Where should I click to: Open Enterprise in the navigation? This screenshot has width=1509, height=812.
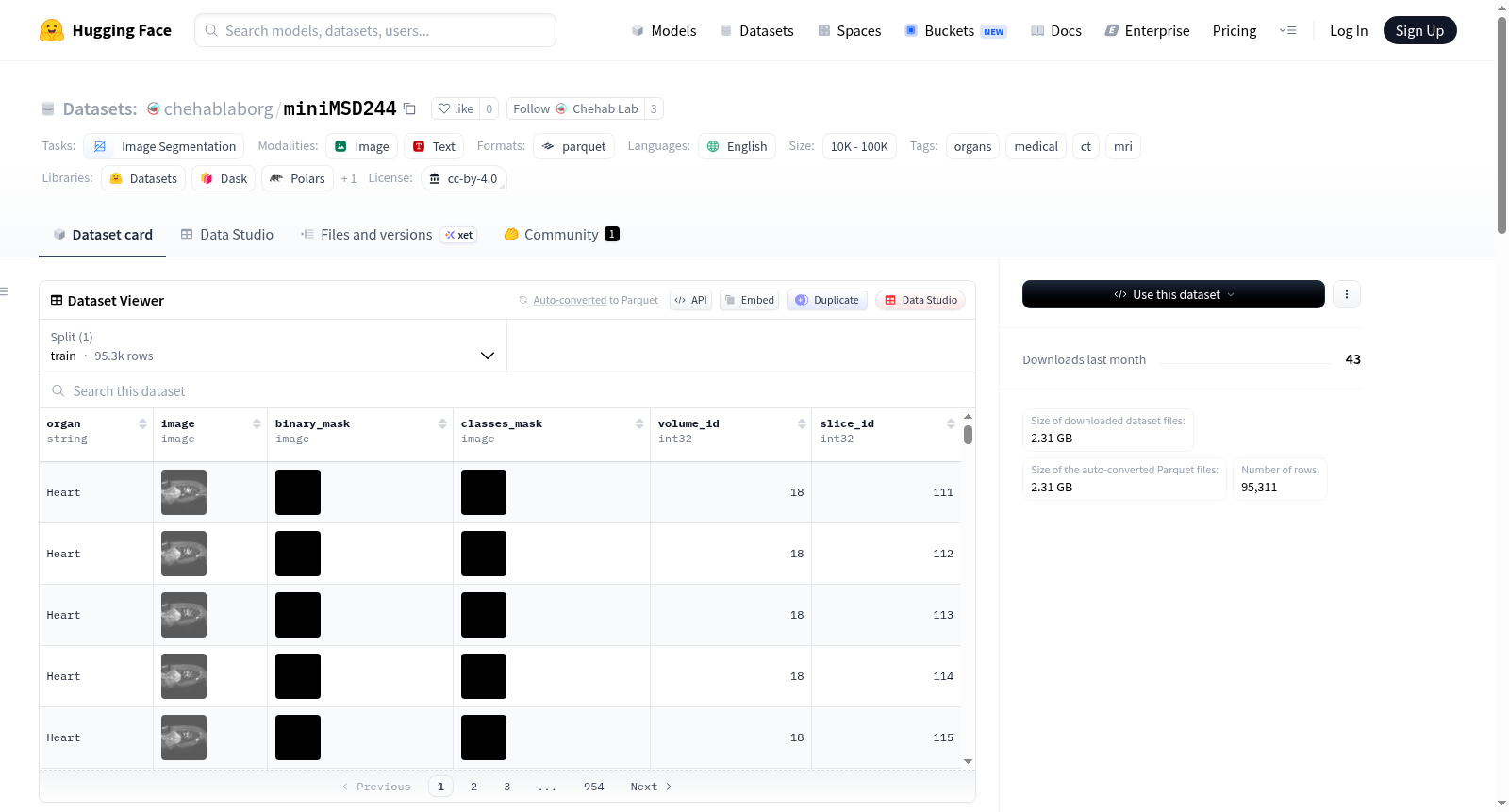click(x=1147, y=30)
